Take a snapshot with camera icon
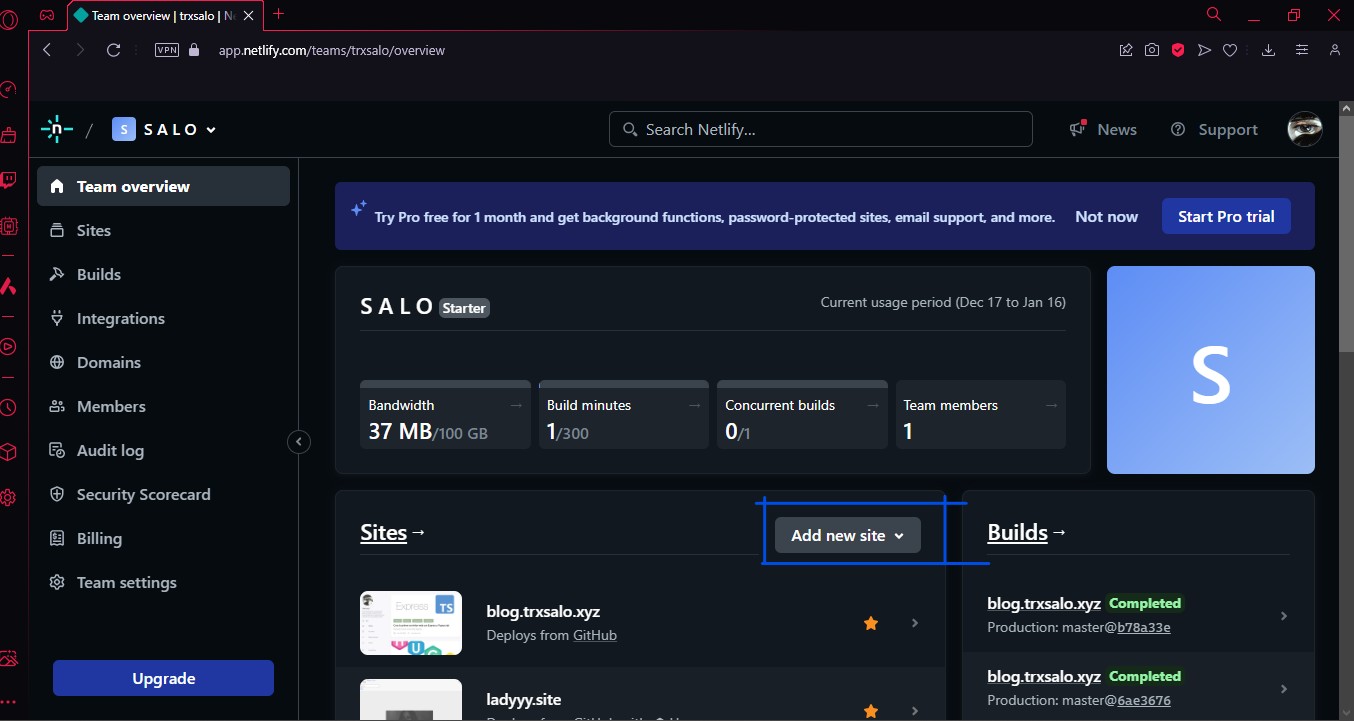This screenshot has width=1354, height=721. point(1152,50)
